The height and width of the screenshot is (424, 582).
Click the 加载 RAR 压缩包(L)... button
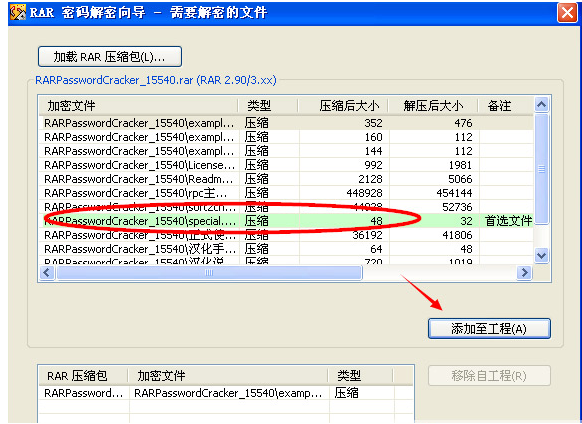[x=109, y=57]
